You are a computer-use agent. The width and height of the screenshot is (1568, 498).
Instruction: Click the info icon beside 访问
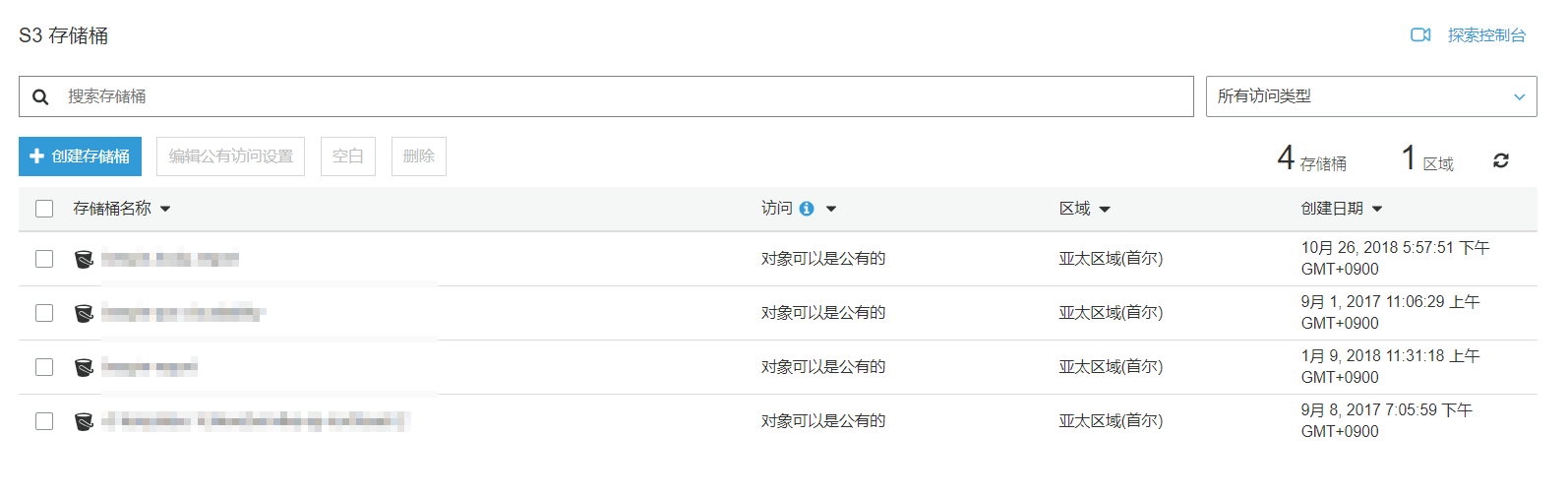807,209
